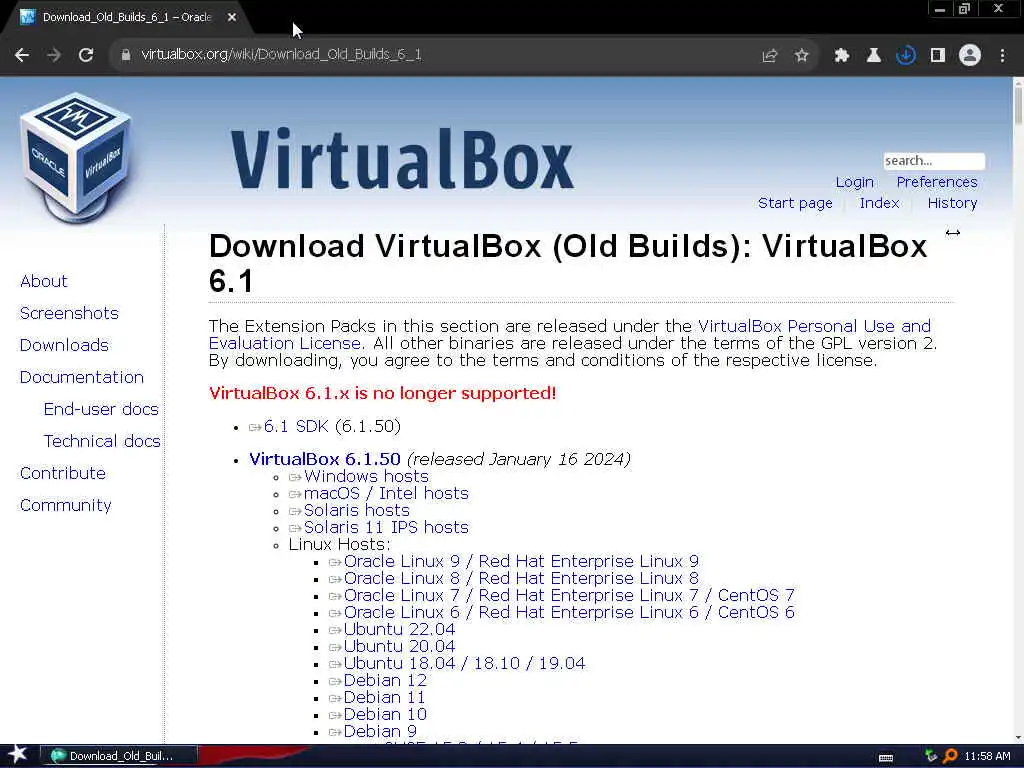Screen dimensions: 1024x768
Task: Click the start menu star icon
Action: (x=17, y=755)
